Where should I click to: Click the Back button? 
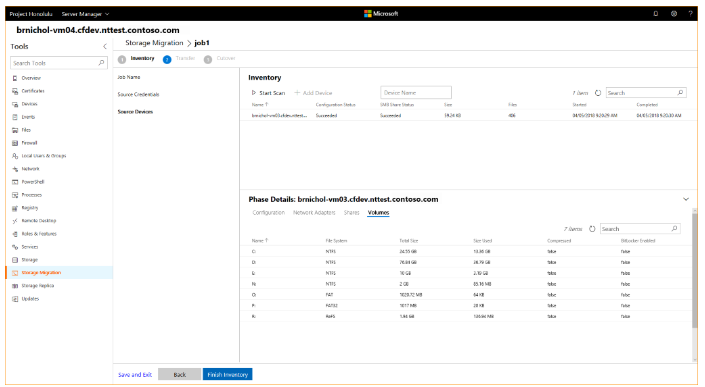point(179,374)
